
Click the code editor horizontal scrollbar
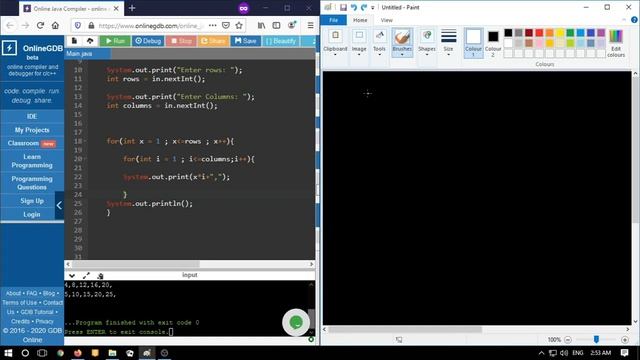click(x=135, y=264)
